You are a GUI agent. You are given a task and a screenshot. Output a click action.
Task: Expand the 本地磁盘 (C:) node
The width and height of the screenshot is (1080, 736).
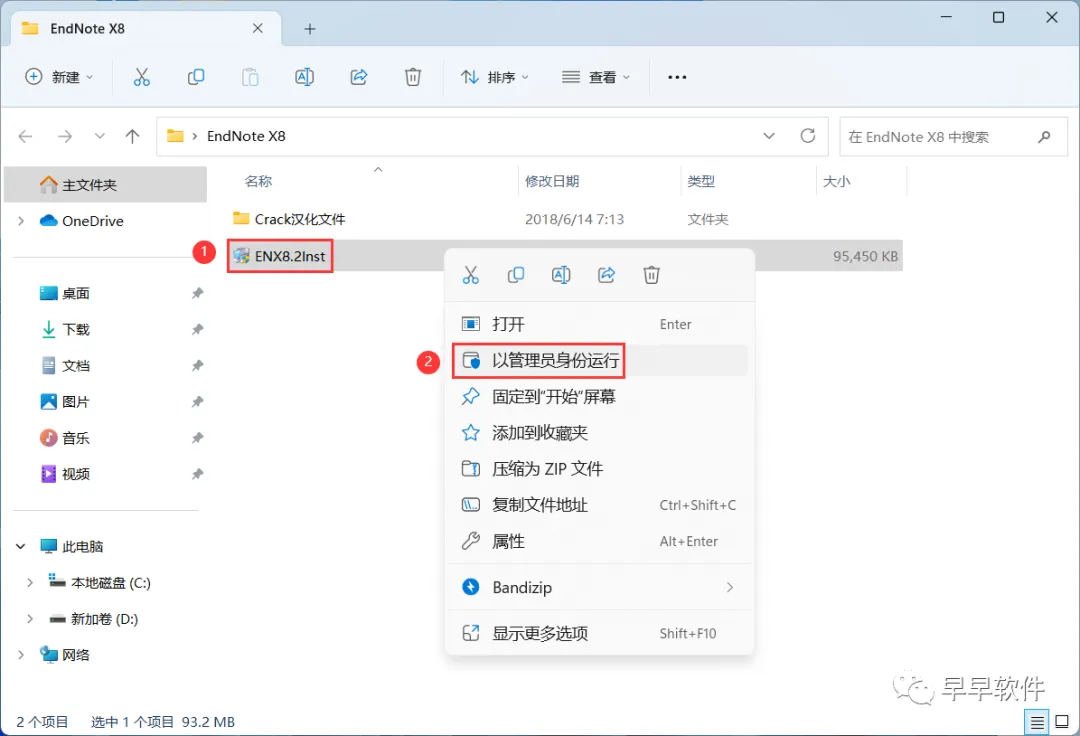pyautogui.click(x=30, y=583)
